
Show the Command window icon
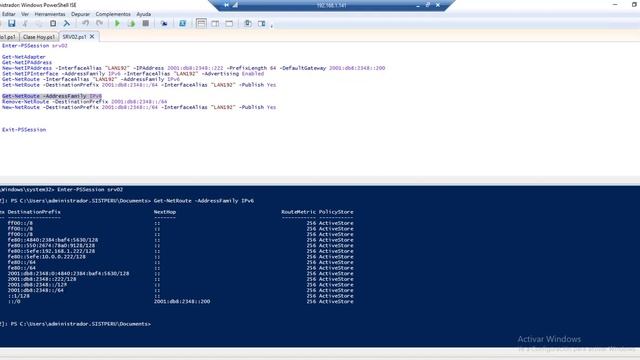click(x=248, y=24)
